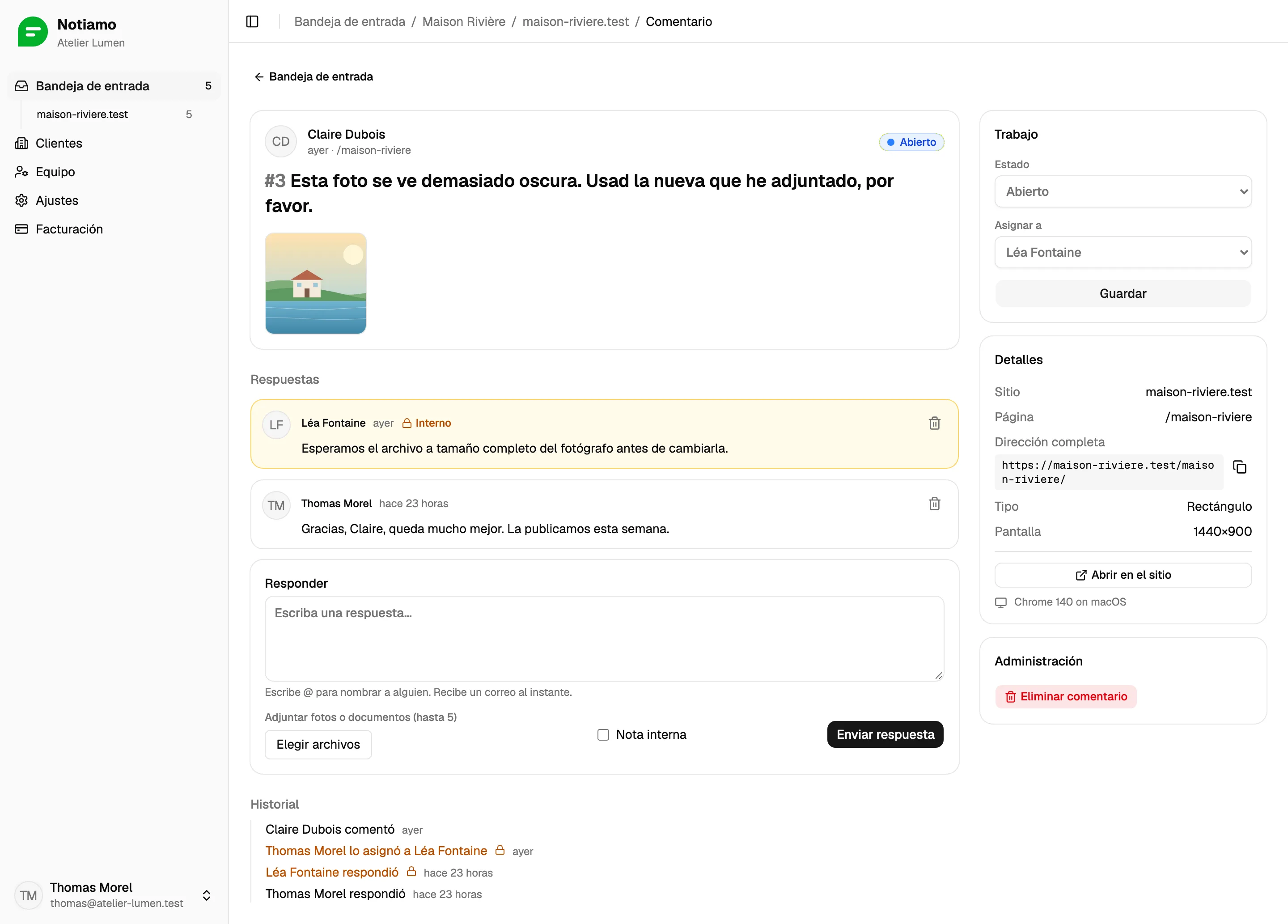Open the Asignar a dropdown

click(x=1123, y=252)
